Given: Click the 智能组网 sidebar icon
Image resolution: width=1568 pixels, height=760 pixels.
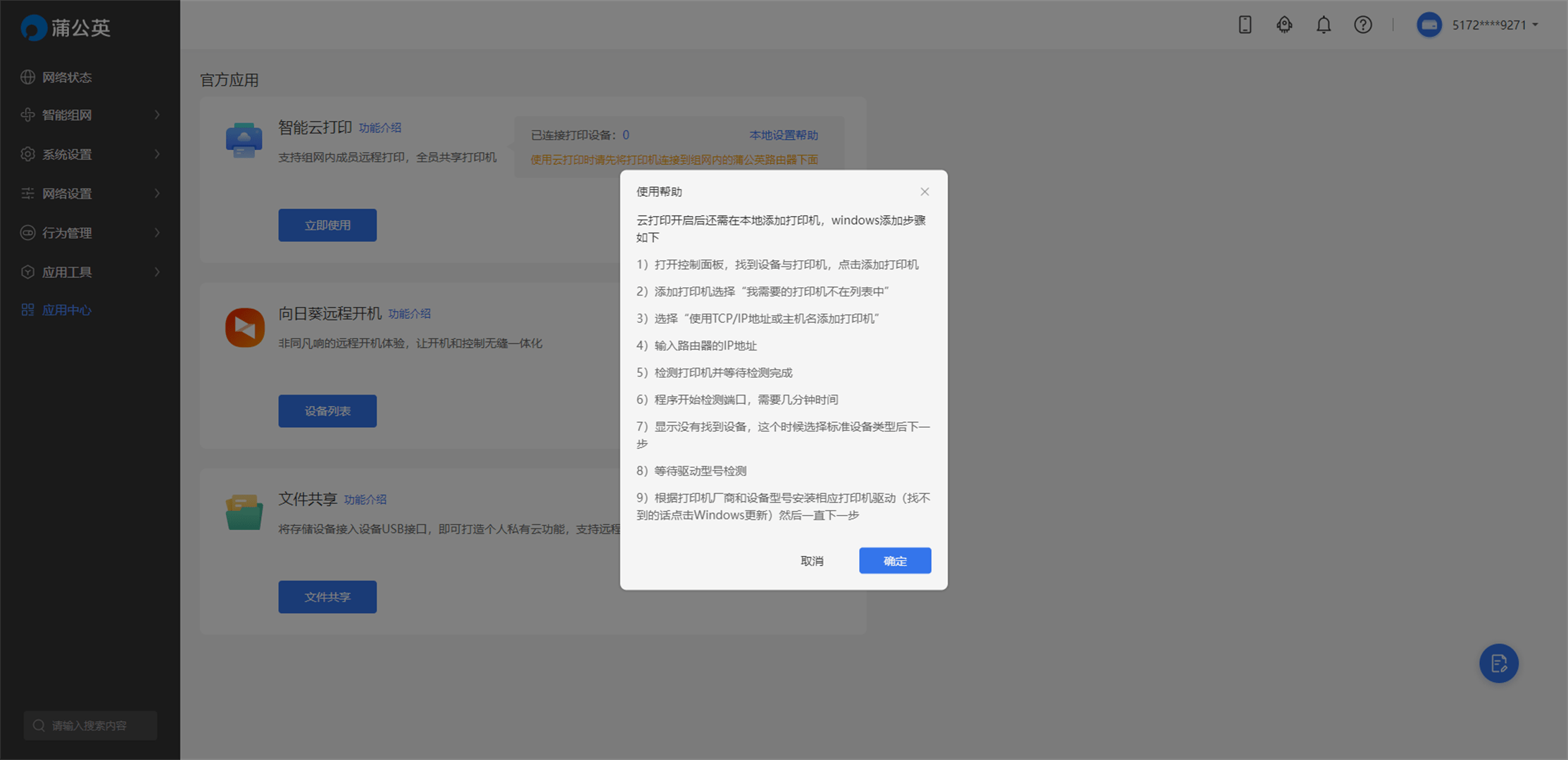Looking at the screenshot, I should tap(27, 115).
